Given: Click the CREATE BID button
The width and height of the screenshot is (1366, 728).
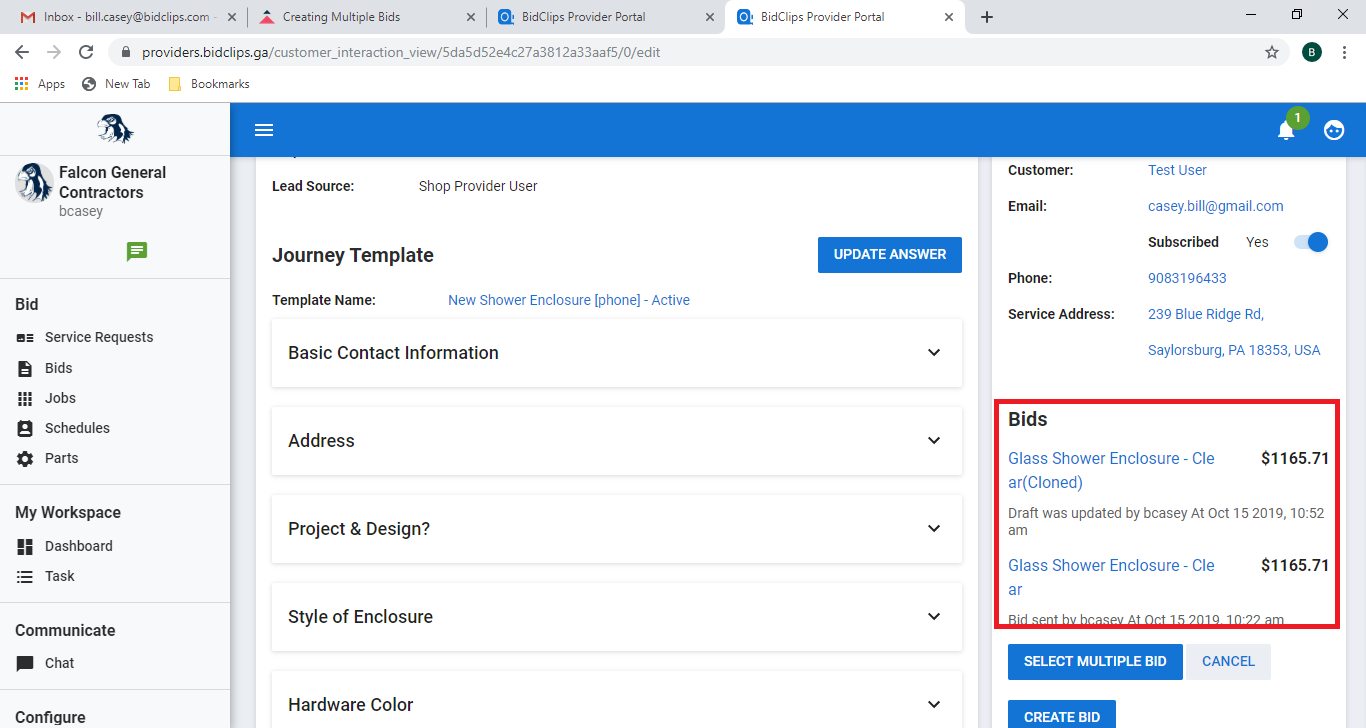Looking at the screenshot, I should point(1062,714).
